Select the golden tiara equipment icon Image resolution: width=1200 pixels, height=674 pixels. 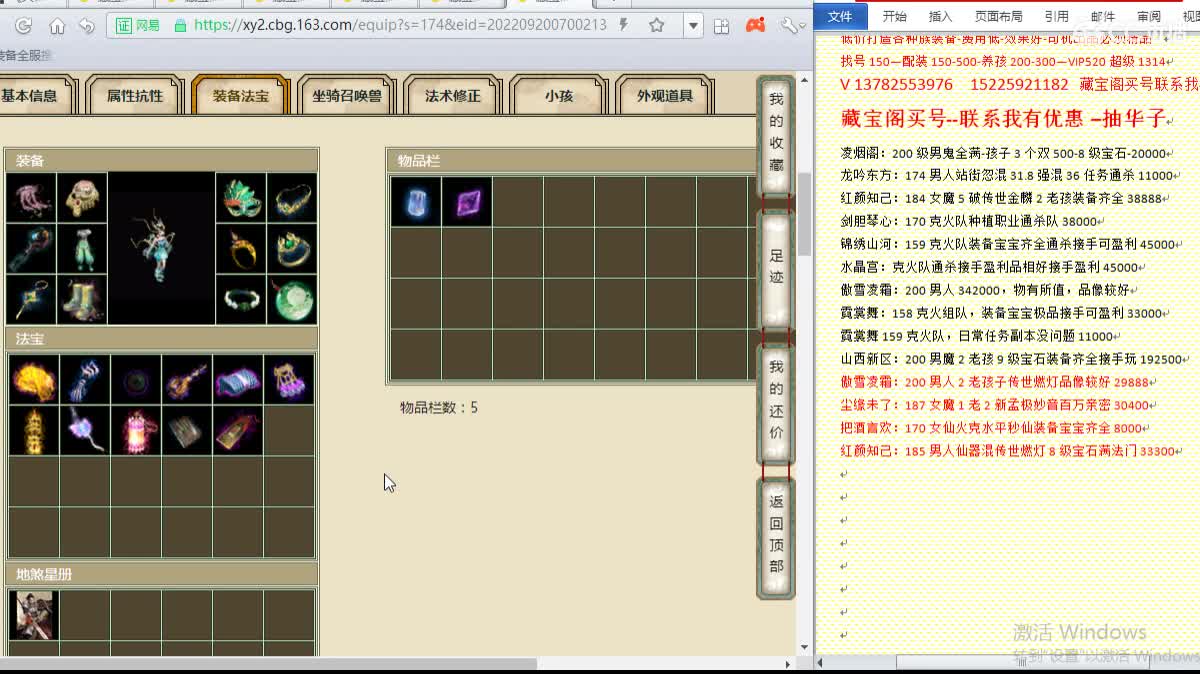[292, 198]
